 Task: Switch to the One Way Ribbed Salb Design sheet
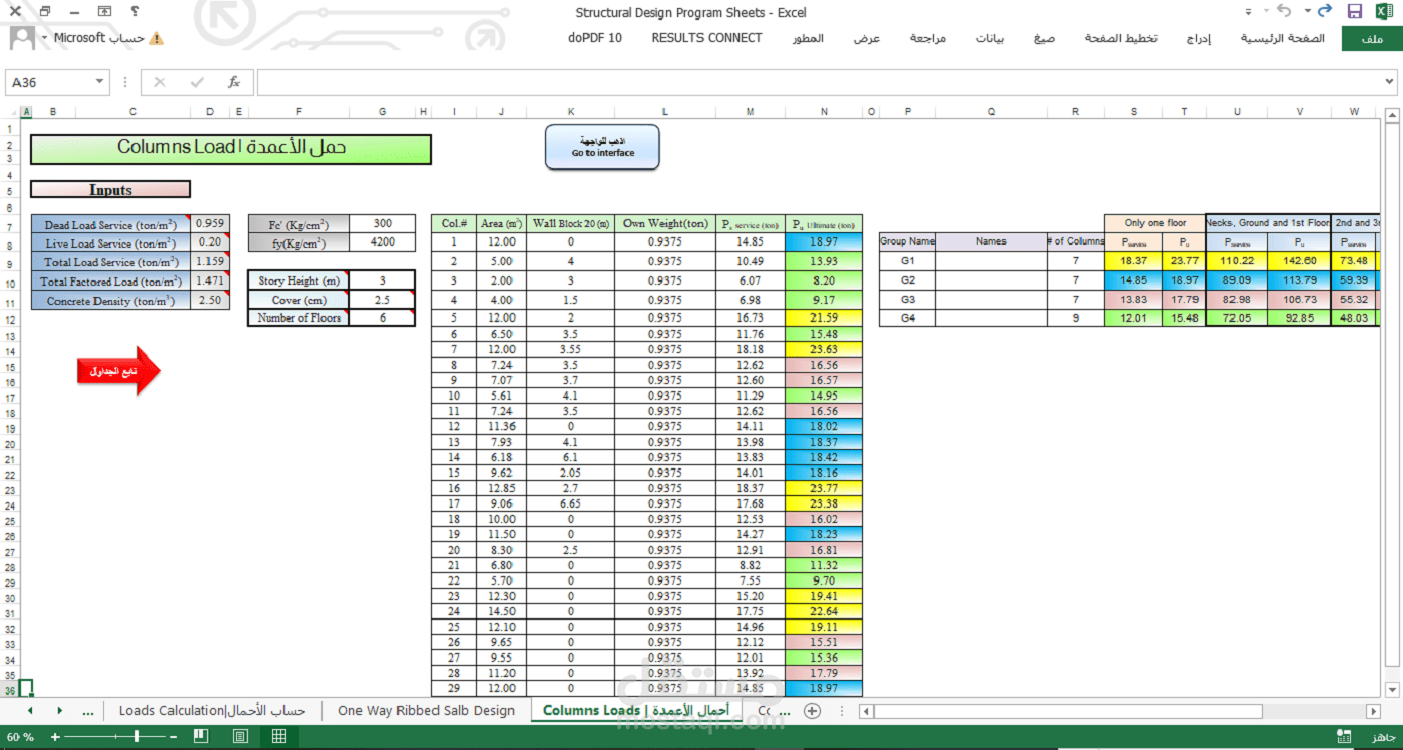coord(427,711)
